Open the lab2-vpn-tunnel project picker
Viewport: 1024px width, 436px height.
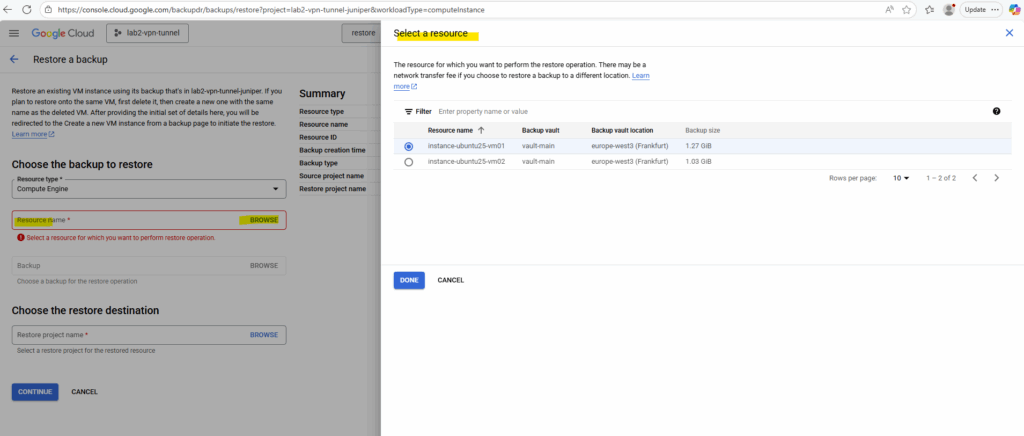coord(147,33)
